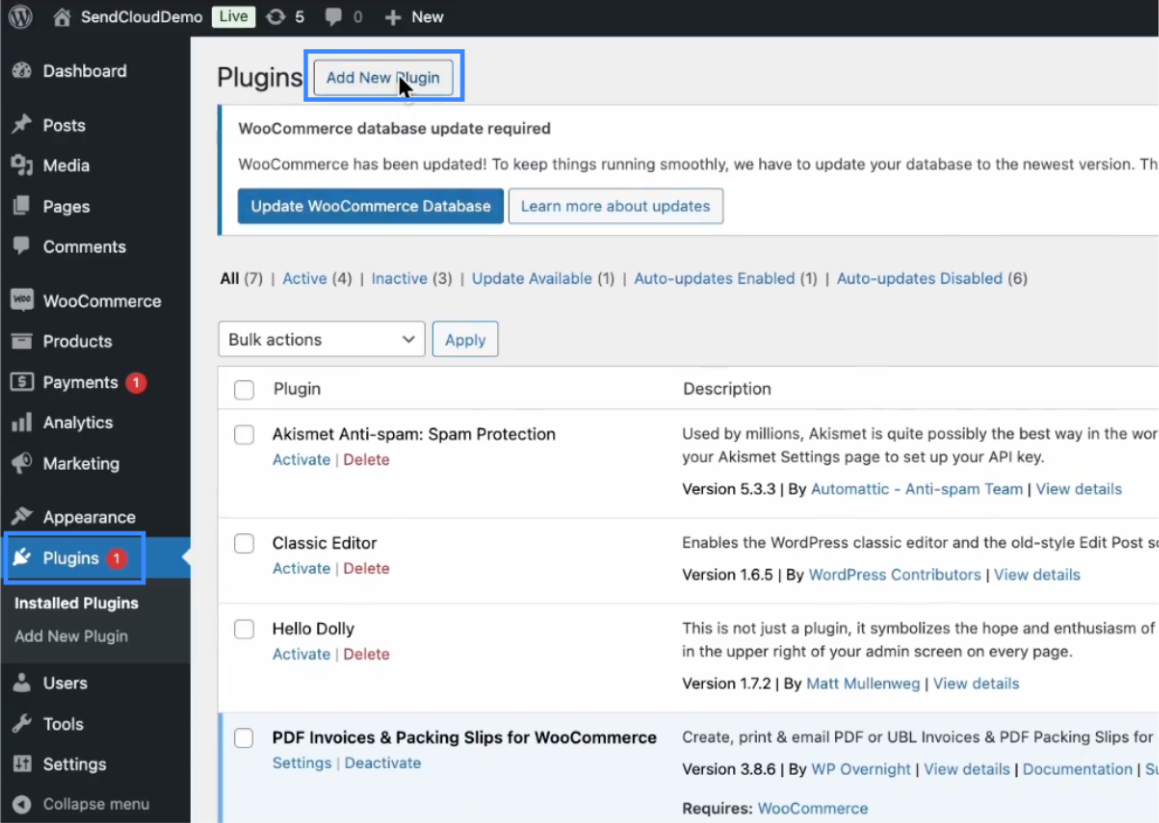
Task: Click the Payments notification badge
Action: [136, 382]
